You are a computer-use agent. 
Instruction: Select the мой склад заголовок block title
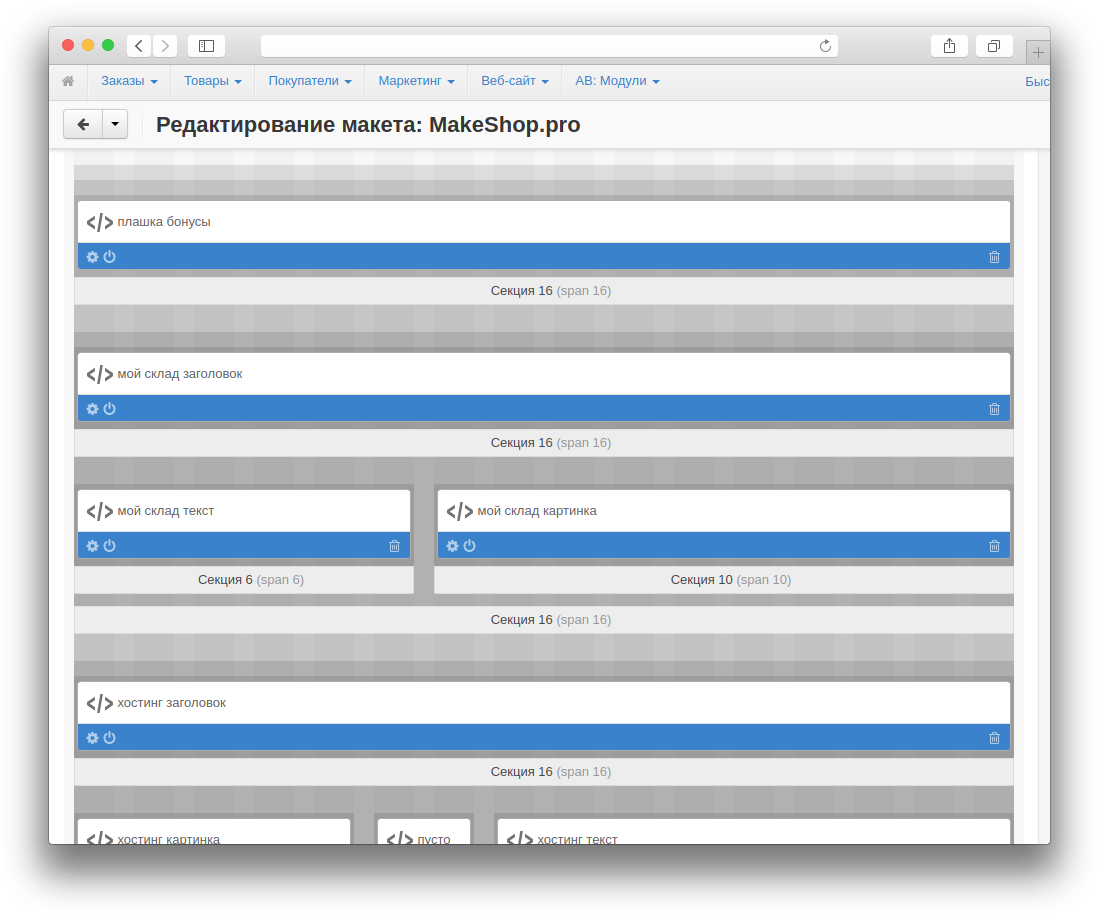(x=180, y=374)
